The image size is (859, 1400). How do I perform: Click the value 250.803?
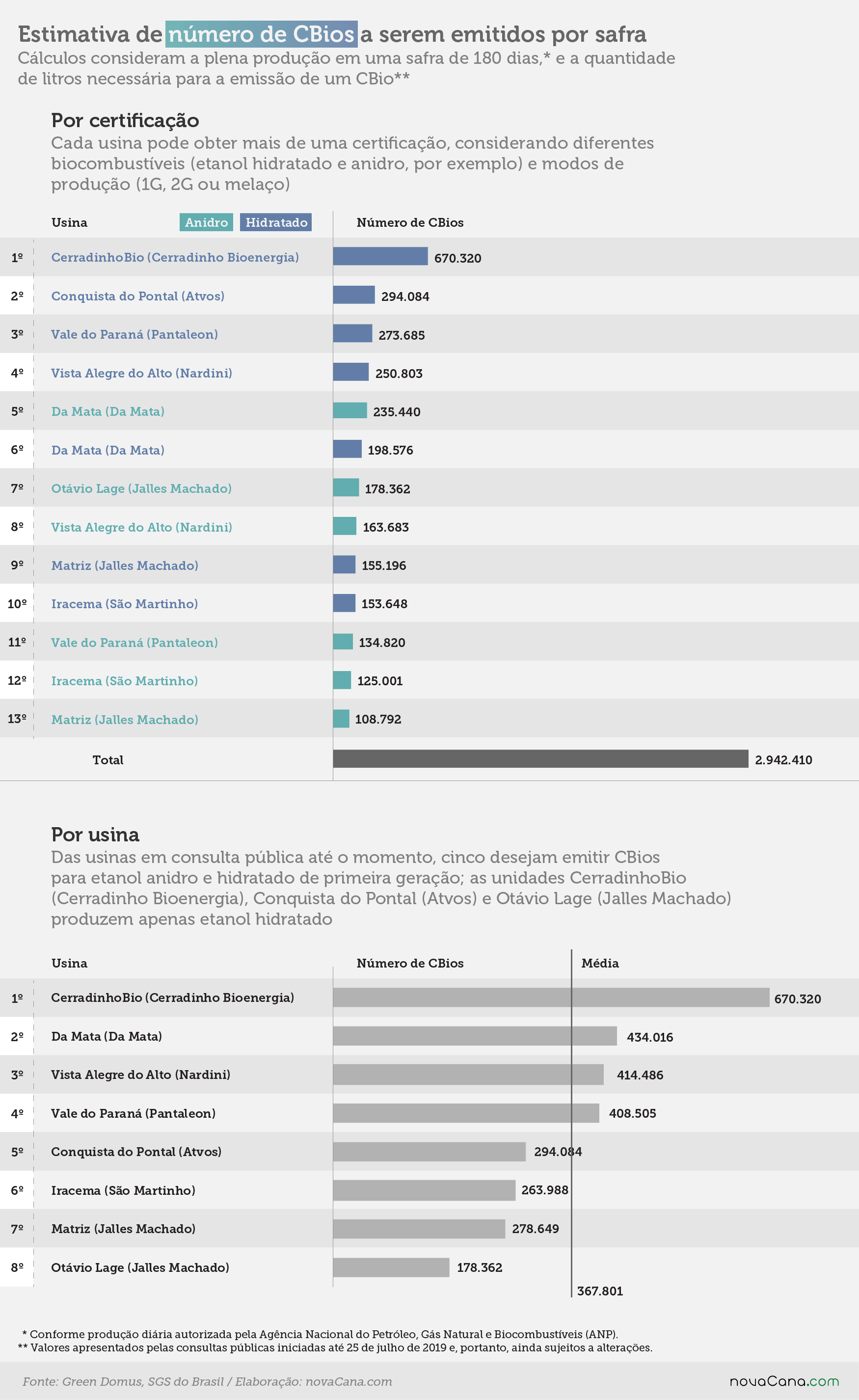[x=399, y=373]
